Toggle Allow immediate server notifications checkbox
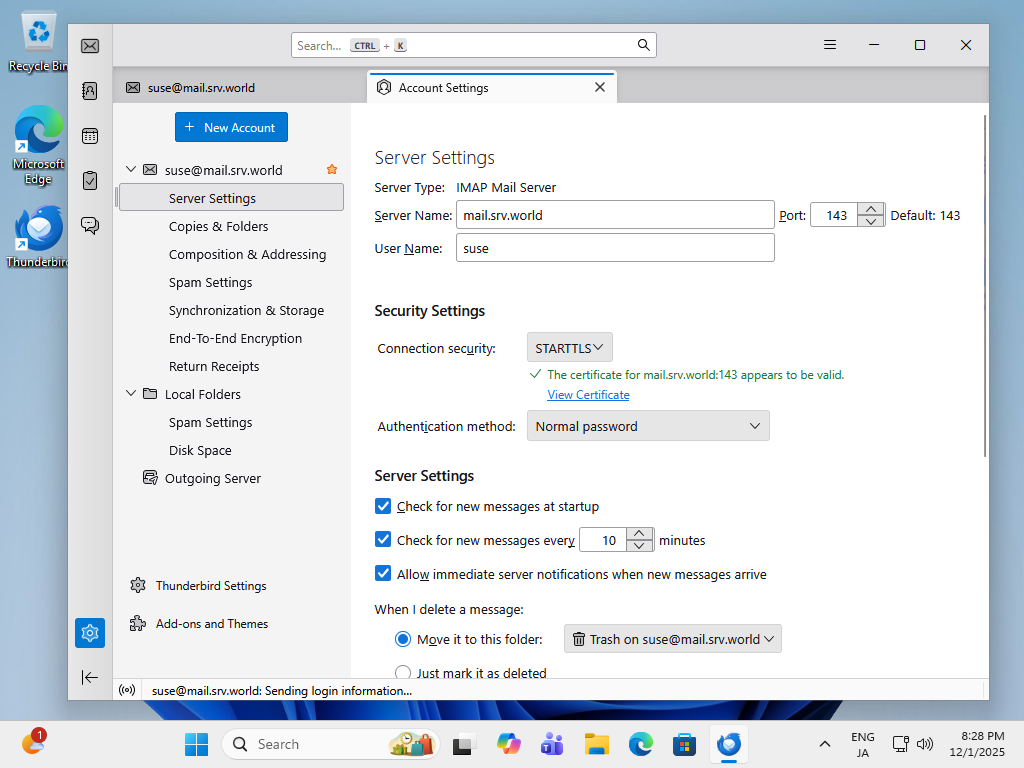This screenshot has width=1024, height=768. tap(383, 574)
